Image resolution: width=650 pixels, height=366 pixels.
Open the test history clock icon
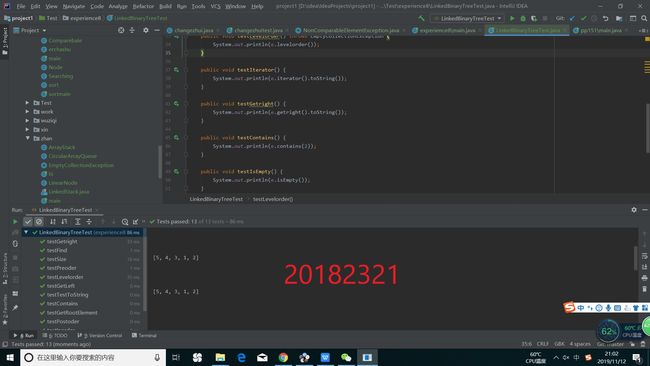coord(125,222)
